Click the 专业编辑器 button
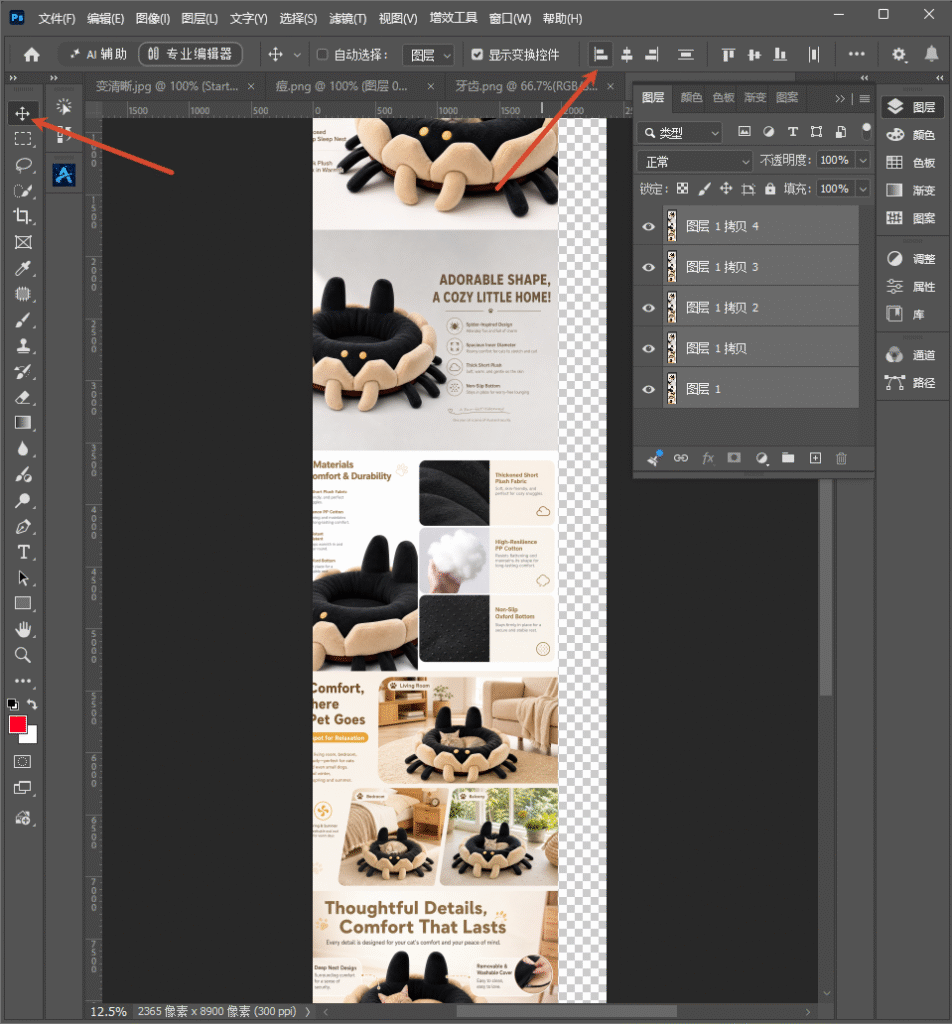Image resolution: width=952 pixels, height=1024 pixels. pos(190,54)
